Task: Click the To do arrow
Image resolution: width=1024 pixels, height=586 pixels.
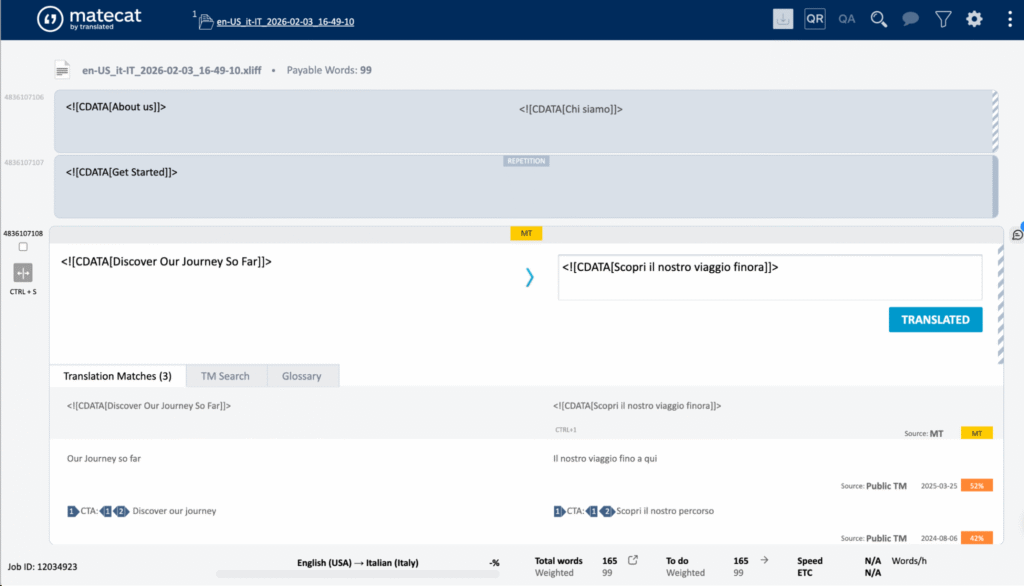Action: coord(764,561)
